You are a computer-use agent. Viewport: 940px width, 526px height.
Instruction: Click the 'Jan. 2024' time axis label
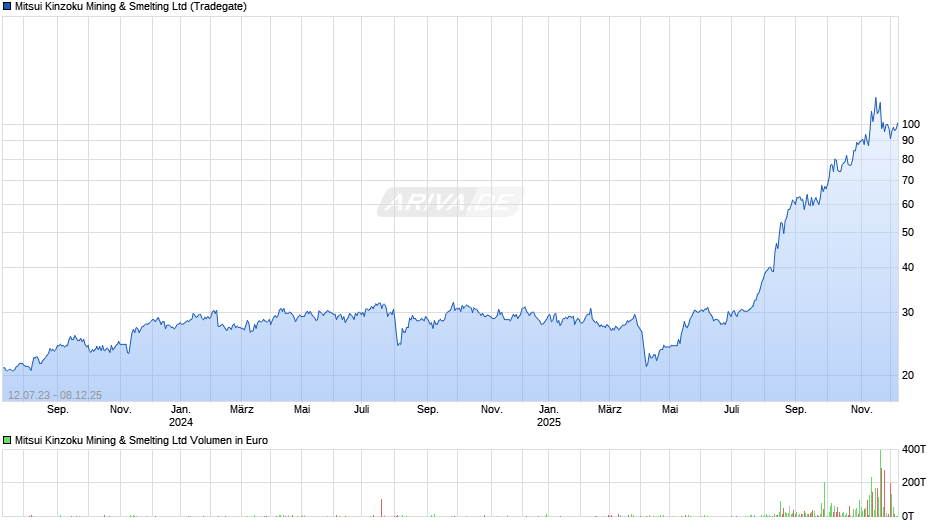(180, 416)
